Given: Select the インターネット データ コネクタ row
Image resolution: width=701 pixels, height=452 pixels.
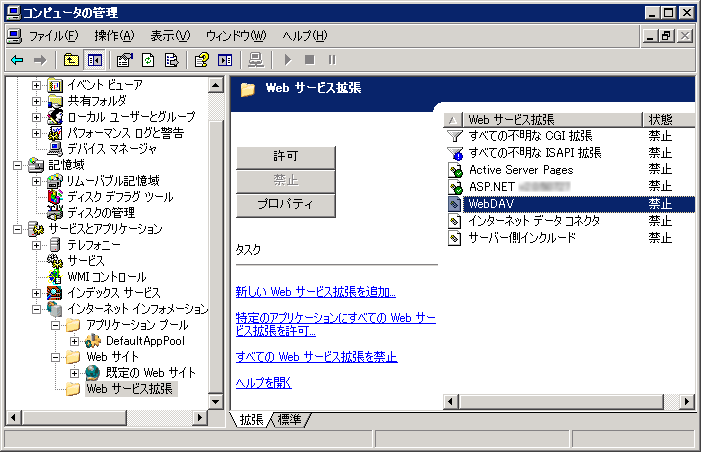Looking at the screenshot, I should (571, 221).
